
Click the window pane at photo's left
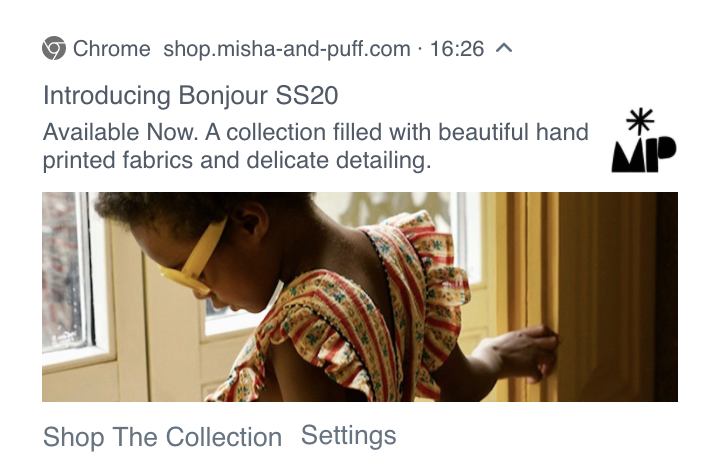[x=62, y=271]
